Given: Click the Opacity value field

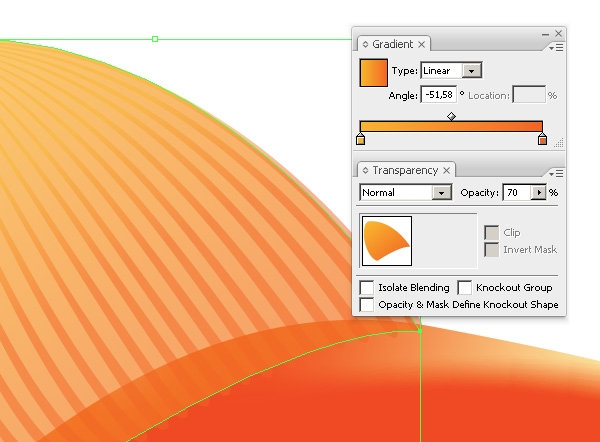Looking at the screenshot, I should pos(517,192).
